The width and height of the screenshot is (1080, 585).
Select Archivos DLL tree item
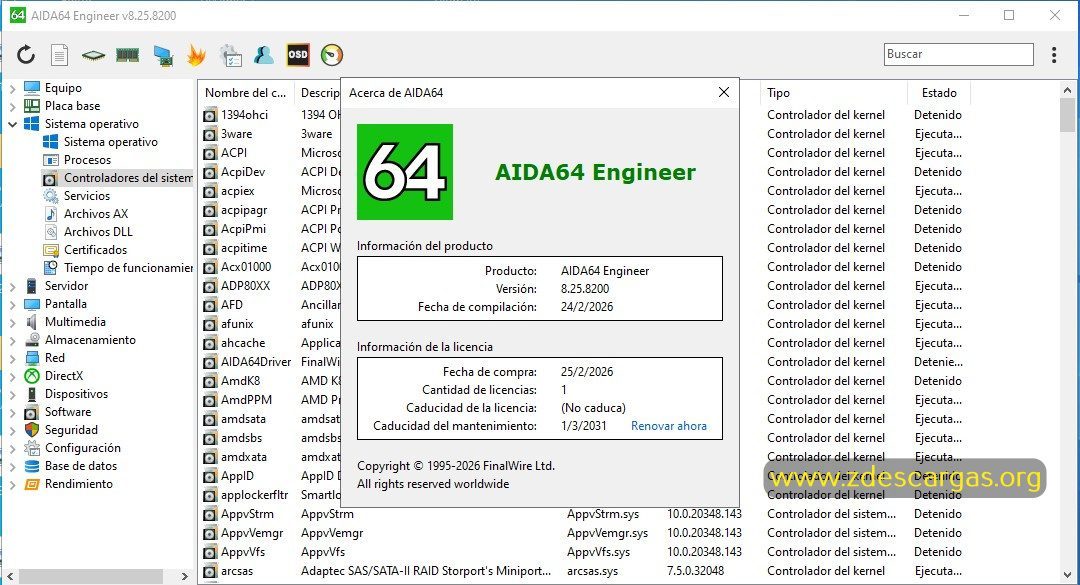(98, 232)
